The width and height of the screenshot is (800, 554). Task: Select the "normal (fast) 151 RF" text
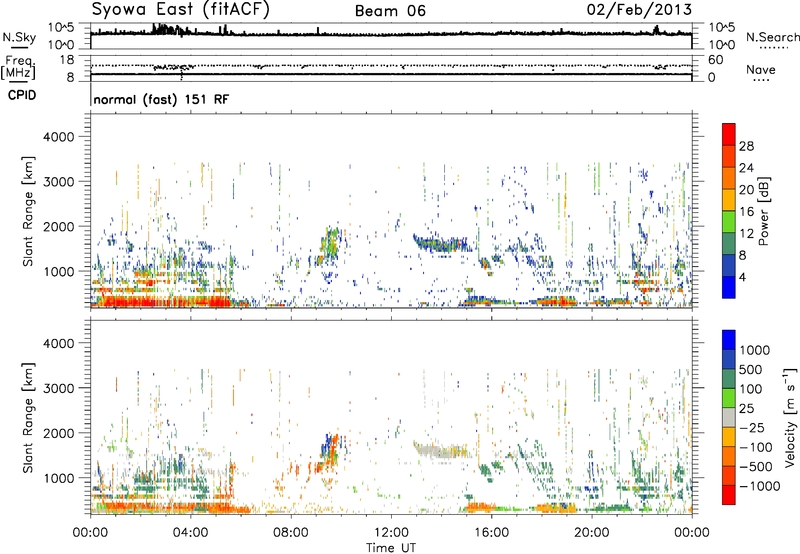coord(161,99)
